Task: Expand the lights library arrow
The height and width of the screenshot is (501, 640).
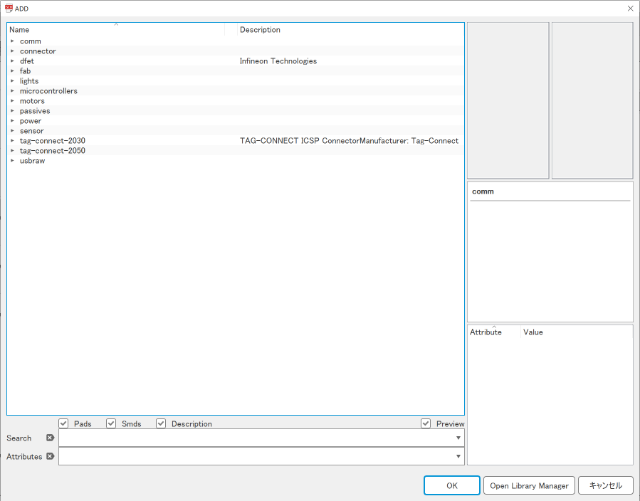Action: coord(12,81)
